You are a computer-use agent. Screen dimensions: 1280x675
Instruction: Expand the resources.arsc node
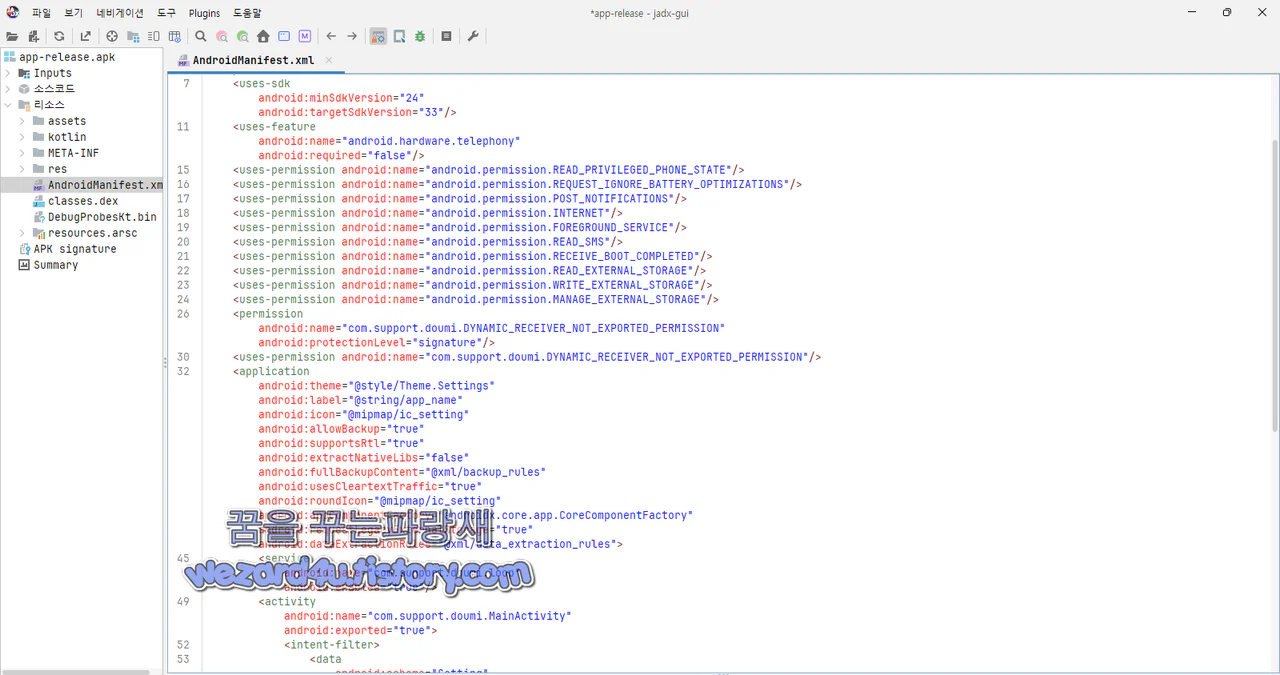[23, 233]
